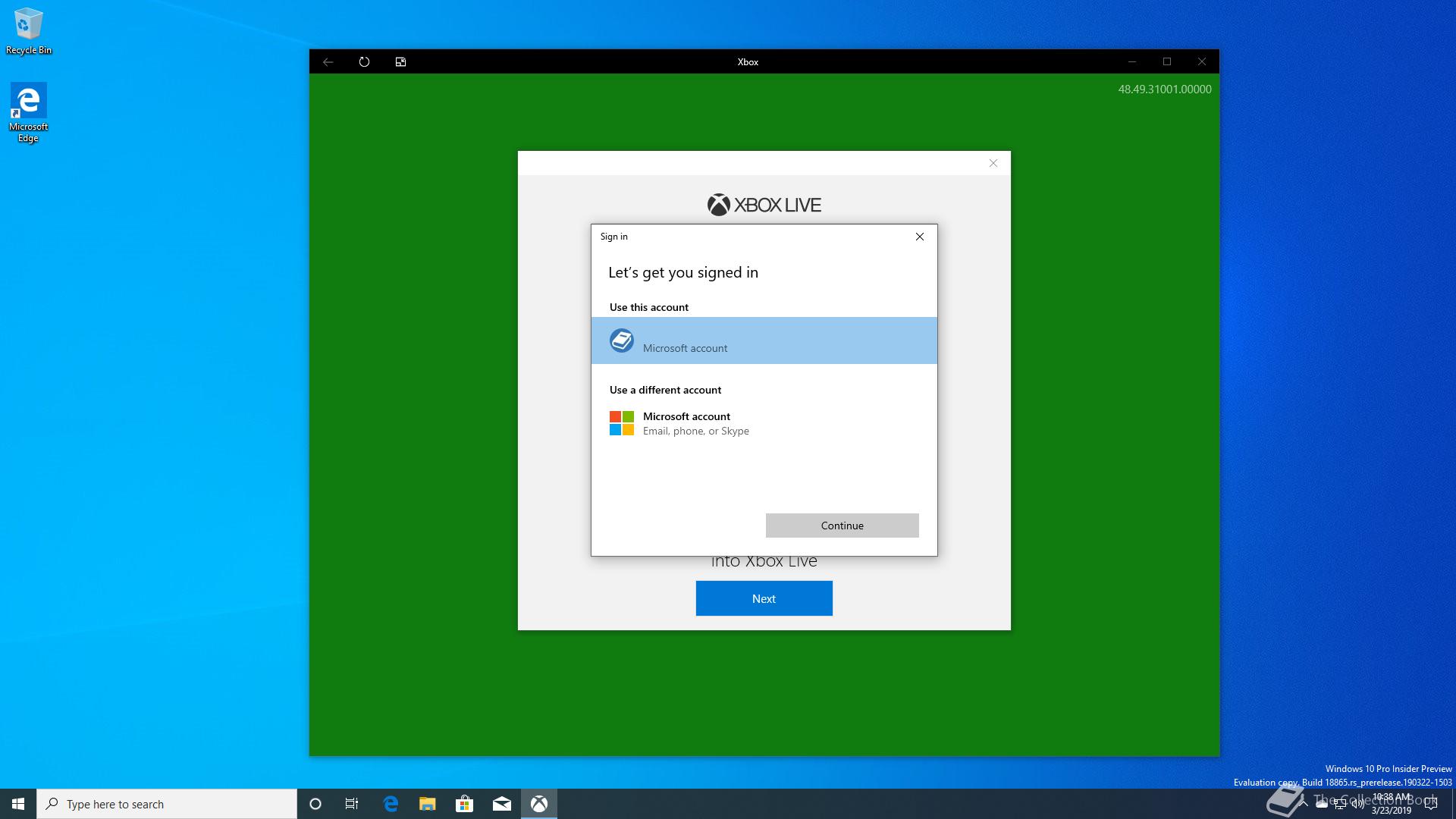Open the Action Center notification icon
Image resolution: width=1456 pixels, height=819 pixels.
pyautogui.click(x=1431, y=804)
